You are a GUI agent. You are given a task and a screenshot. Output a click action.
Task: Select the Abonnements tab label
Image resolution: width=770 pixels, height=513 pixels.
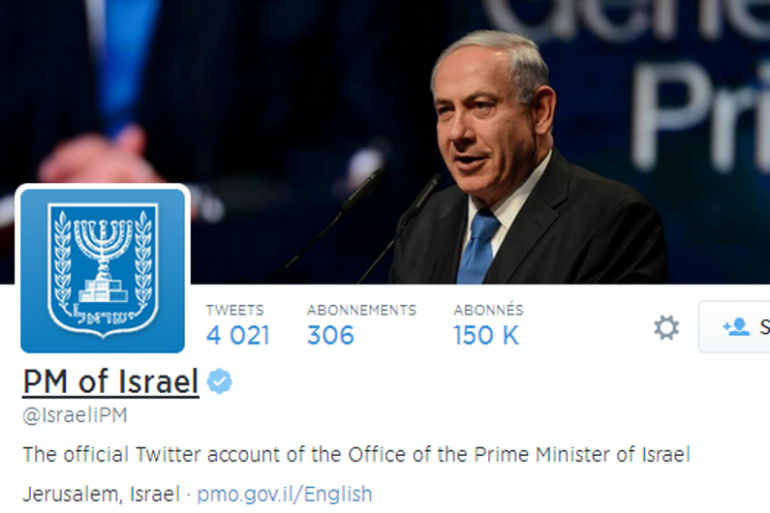click(x=362, y=310)
